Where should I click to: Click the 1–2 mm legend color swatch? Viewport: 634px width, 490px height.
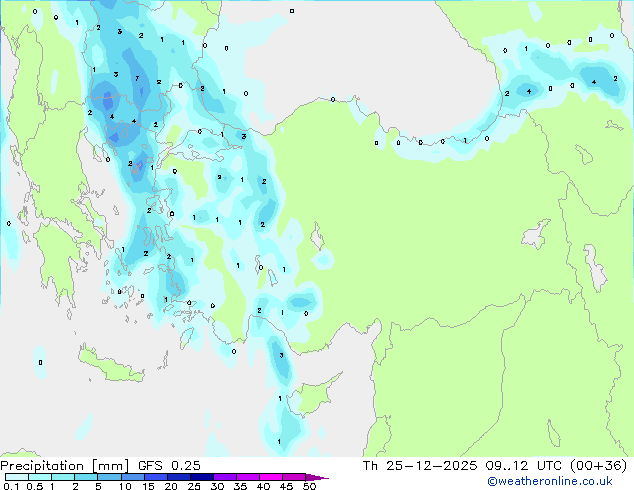(x=63, y=477)
